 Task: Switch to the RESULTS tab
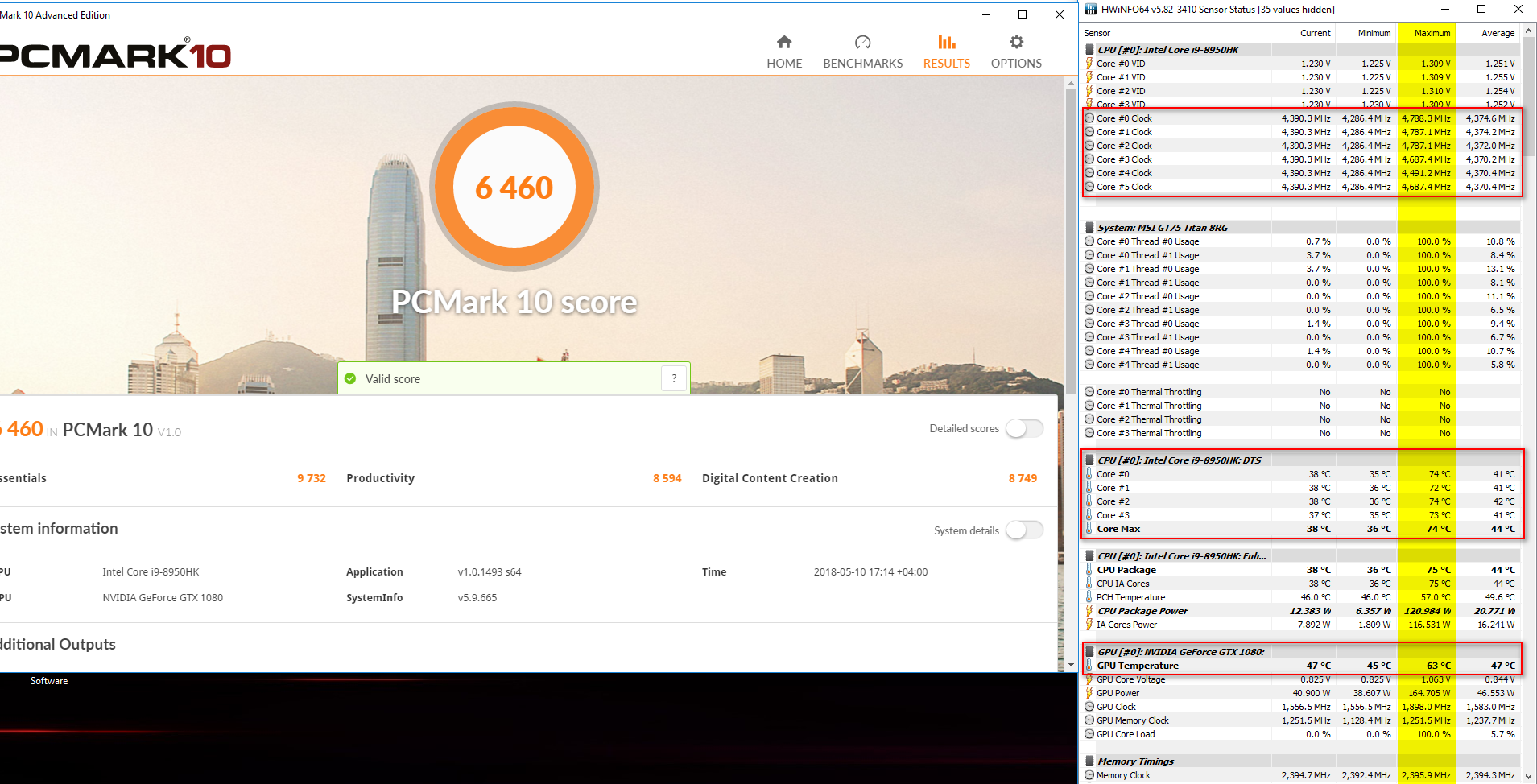coord(946,52)
